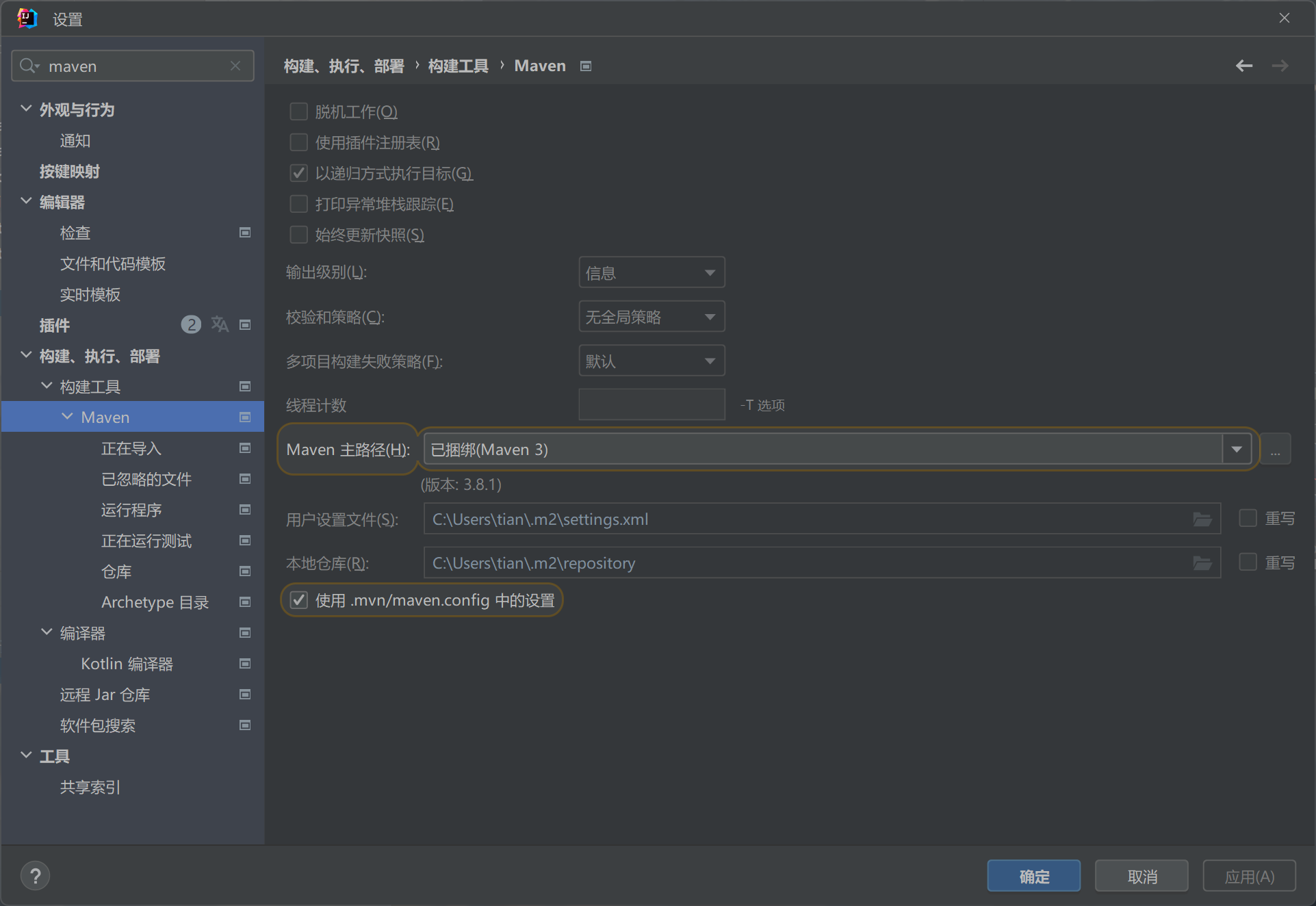Open 校验和策略 dropdown
The width and height of the screenshot is (1316, 906).
[x=651, y=317]
